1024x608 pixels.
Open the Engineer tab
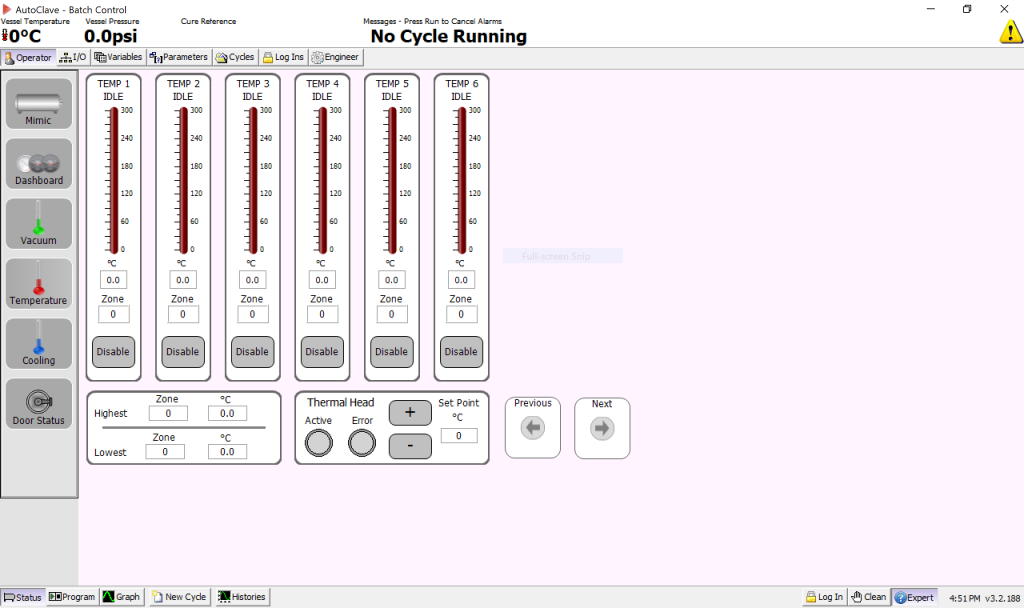click(x=335, y=58)
